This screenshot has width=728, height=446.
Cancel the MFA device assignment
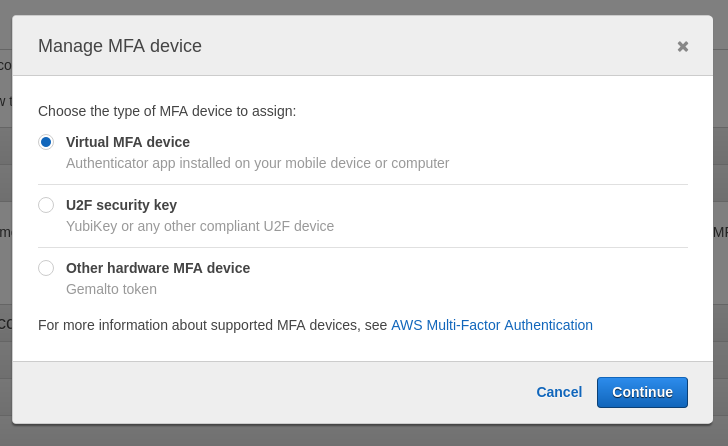pos(559,392)
